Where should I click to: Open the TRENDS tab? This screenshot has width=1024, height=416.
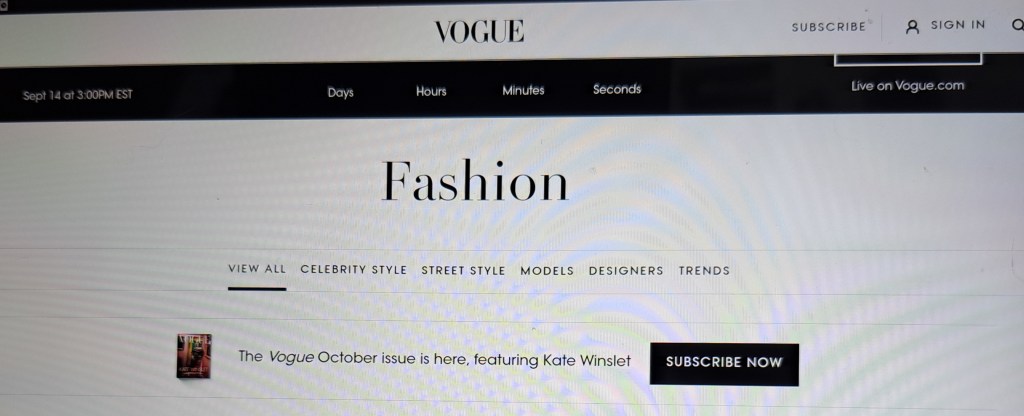704,270
